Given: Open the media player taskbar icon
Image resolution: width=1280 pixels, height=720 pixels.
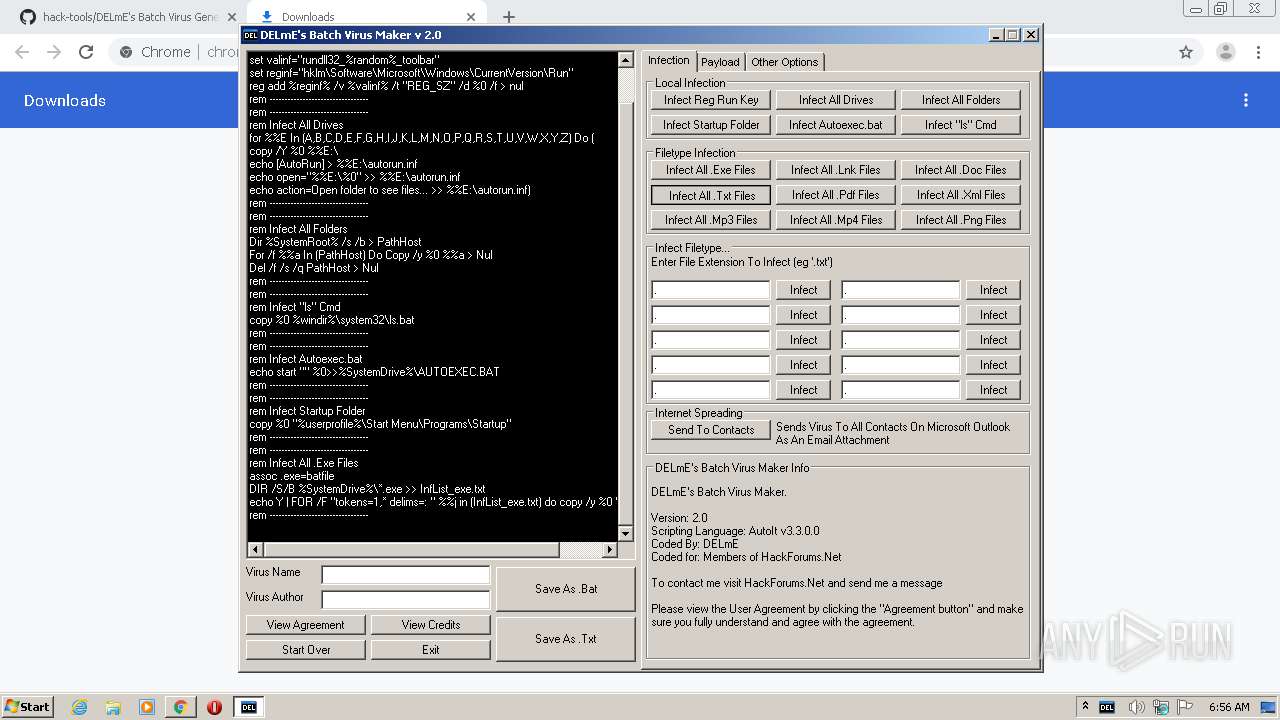Looking at the screenshot, I should tap(147, 707).
